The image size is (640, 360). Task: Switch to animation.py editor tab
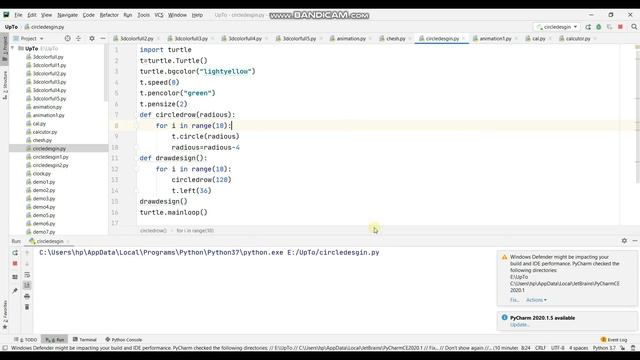(350, 38)
